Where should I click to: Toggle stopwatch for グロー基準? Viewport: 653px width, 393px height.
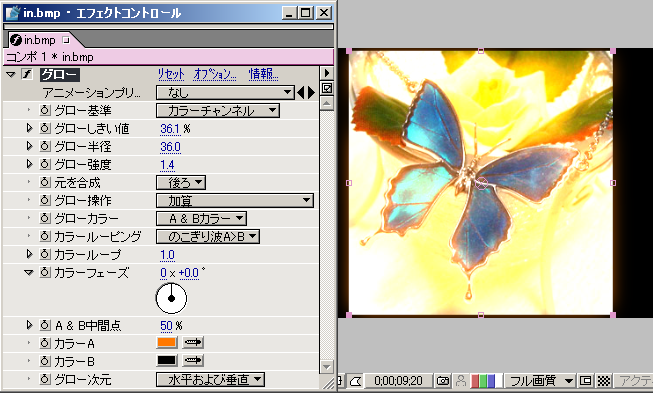[45, 110]
